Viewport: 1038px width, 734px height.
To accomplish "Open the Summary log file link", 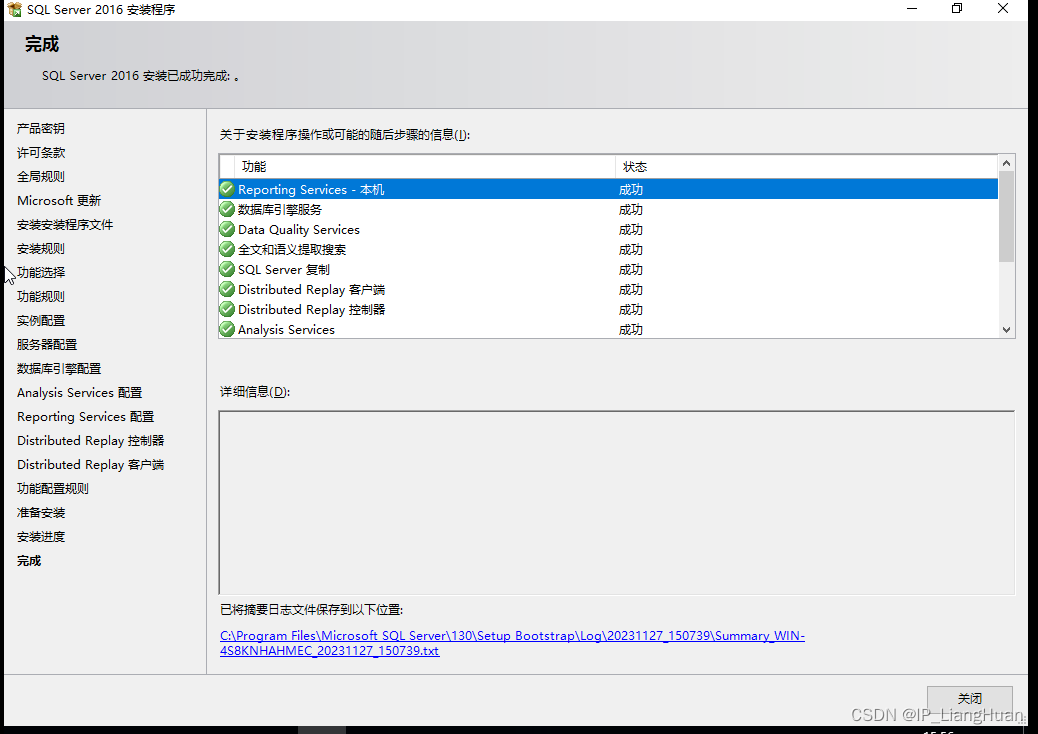I will click(512, 643).
